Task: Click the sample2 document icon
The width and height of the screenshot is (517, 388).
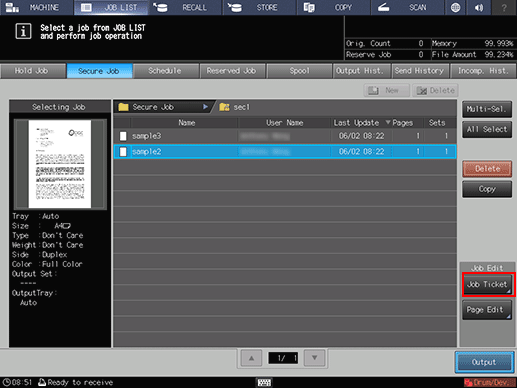Action: click(x=123, y=152)
